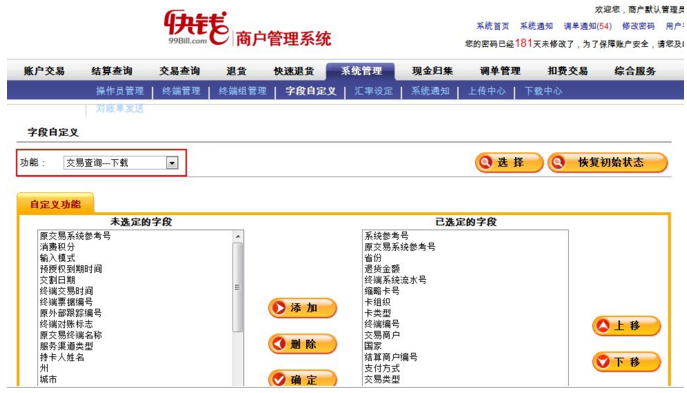The image size is (687, 393).
Task: Click the 系统首页 link
Action: [492, 26]
